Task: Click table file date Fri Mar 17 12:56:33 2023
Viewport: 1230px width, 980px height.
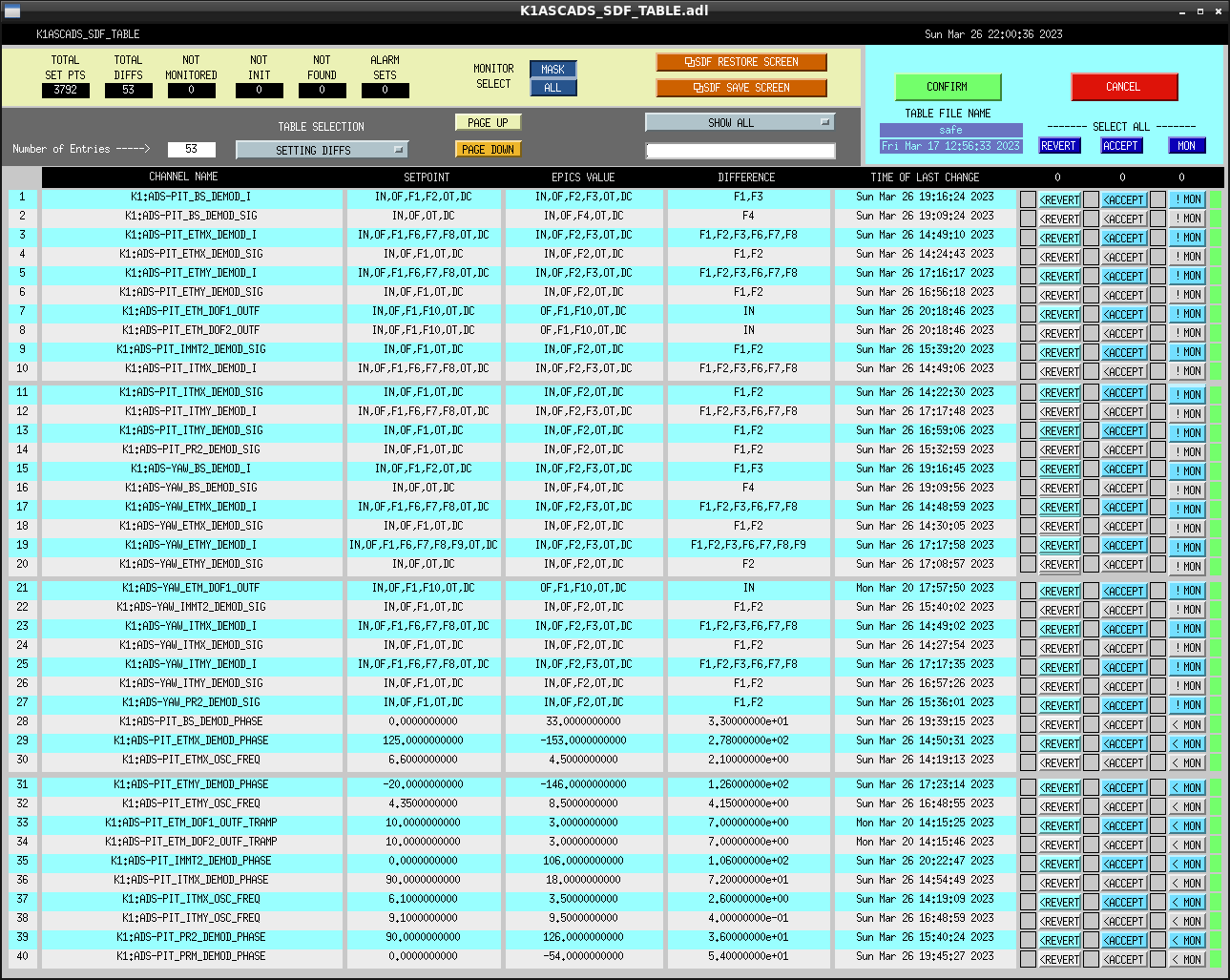Action: [x=950, y=146]
